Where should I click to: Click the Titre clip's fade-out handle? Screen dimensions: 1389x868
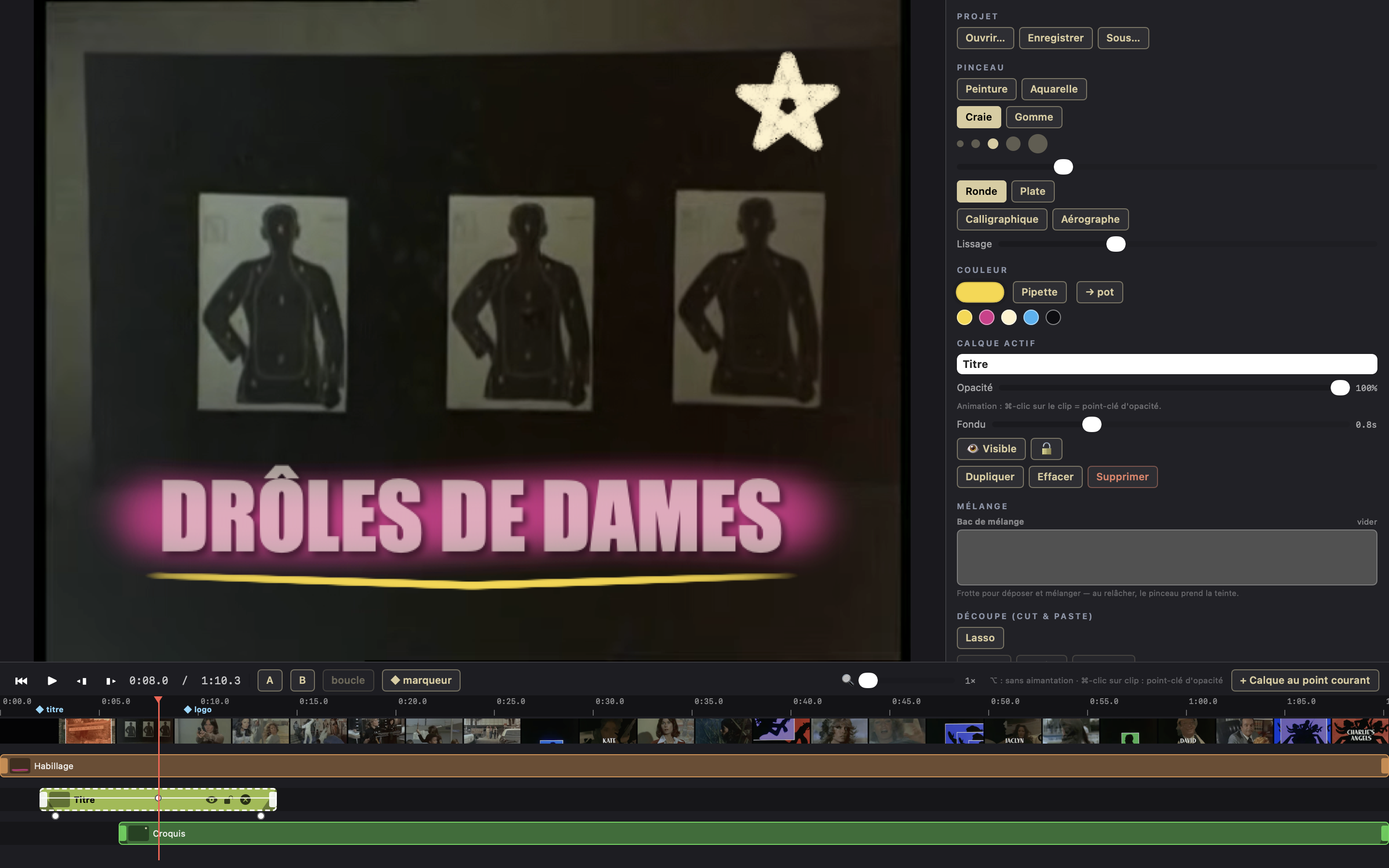pyautogui.click(x=261, y=816)
